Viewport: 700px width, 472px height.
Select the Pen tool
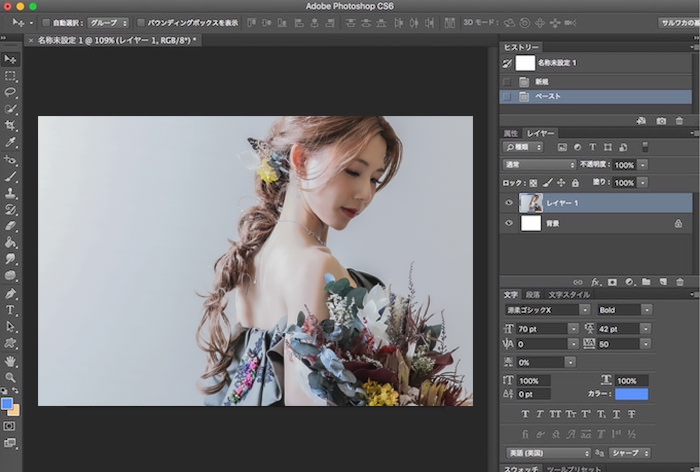coord(10,293)
